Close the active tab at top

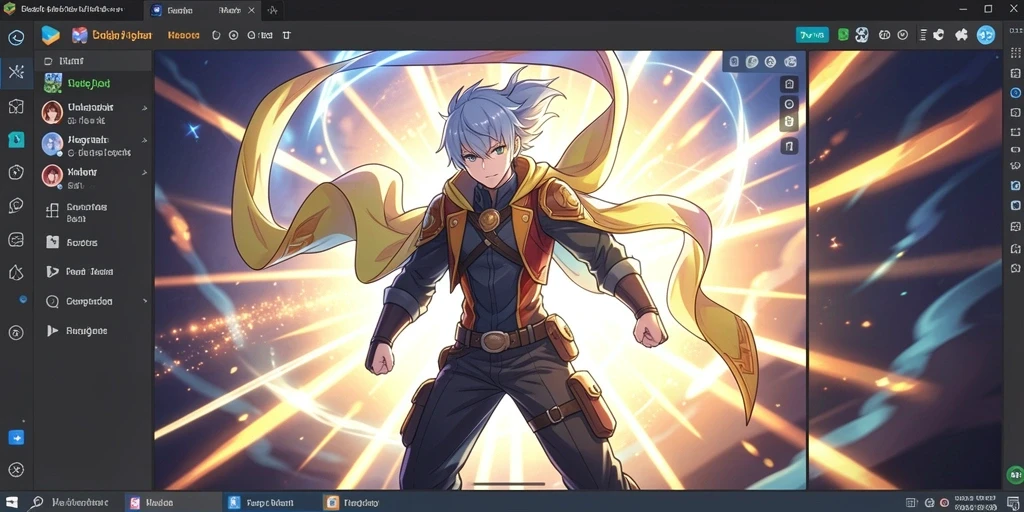coord(251,10)
